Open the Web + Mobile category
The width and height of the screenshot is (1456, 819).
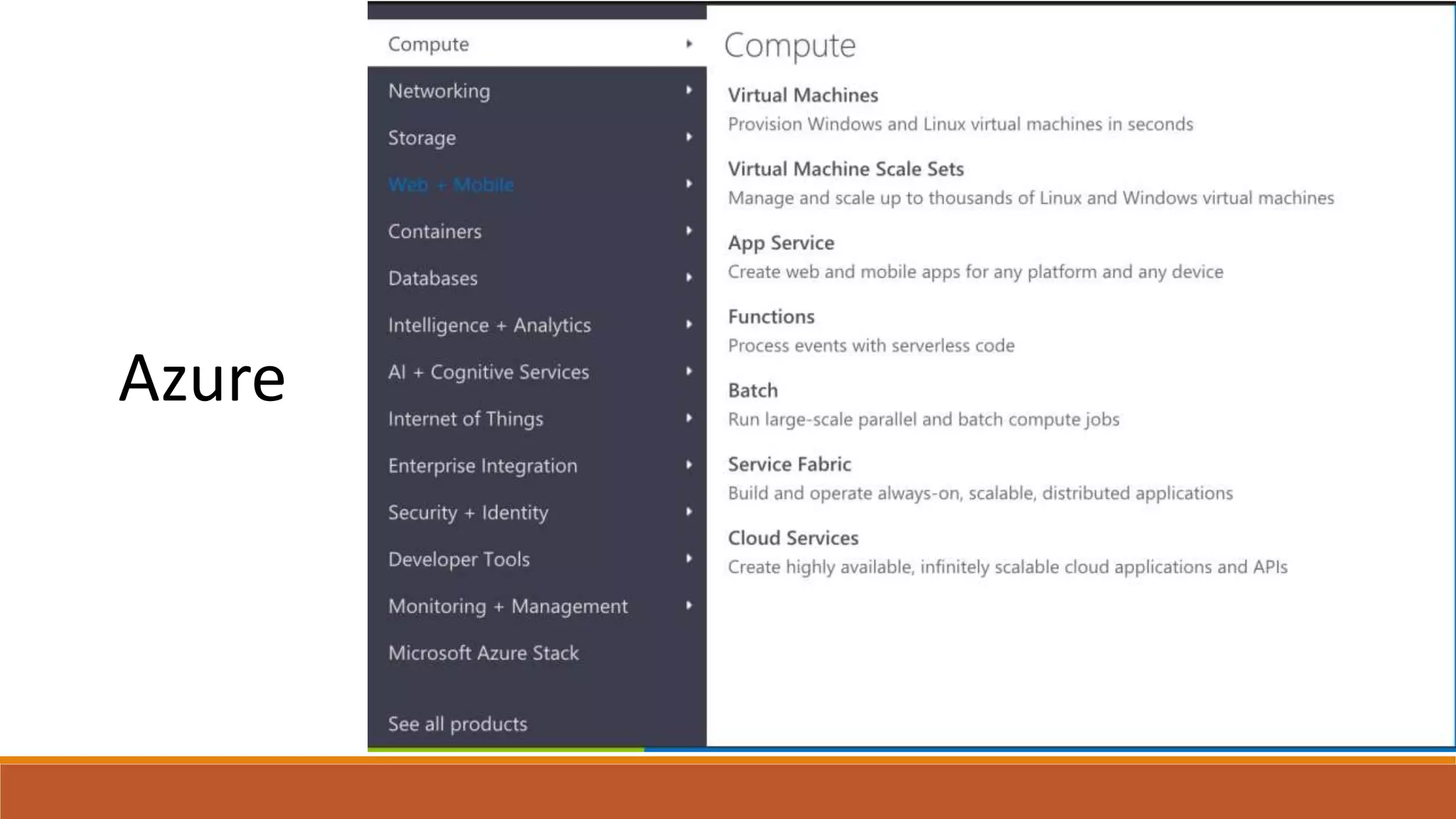click(451, 185)
